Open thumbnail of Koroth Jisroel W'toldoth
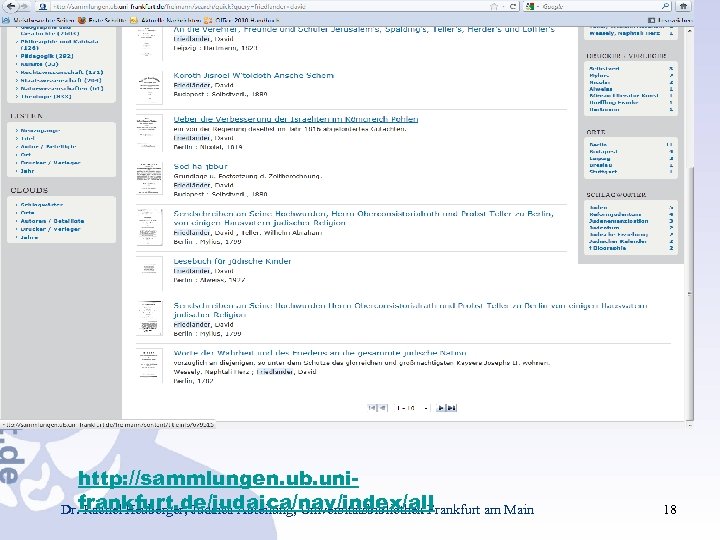Image resolution: width=720 pixels, height=540 pixels. coord(149,88)
